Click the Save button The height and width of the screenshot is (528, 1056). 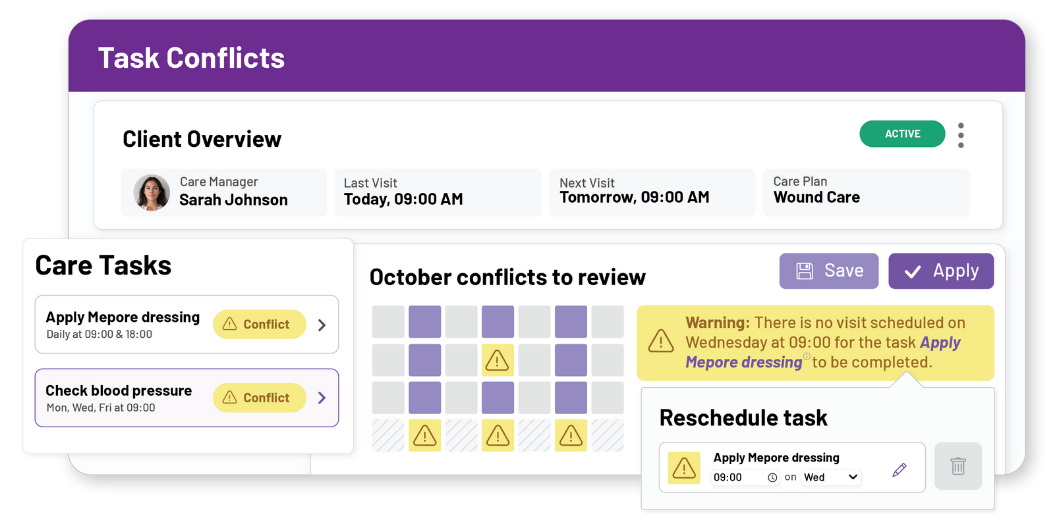pyautogui.click(x=829, y=271)
